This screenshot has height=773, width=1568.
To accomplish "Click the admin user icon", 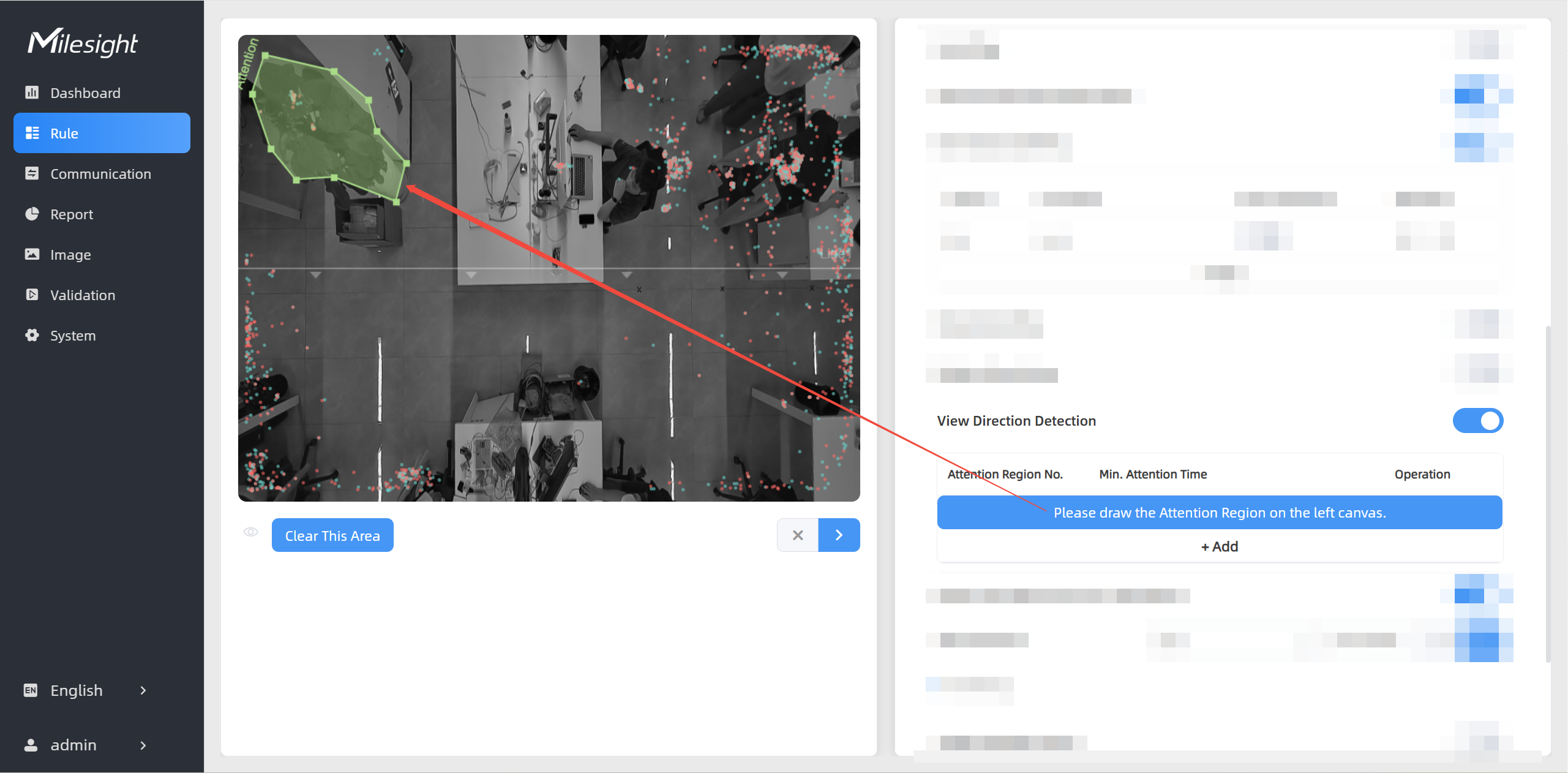I will point(31,745).
